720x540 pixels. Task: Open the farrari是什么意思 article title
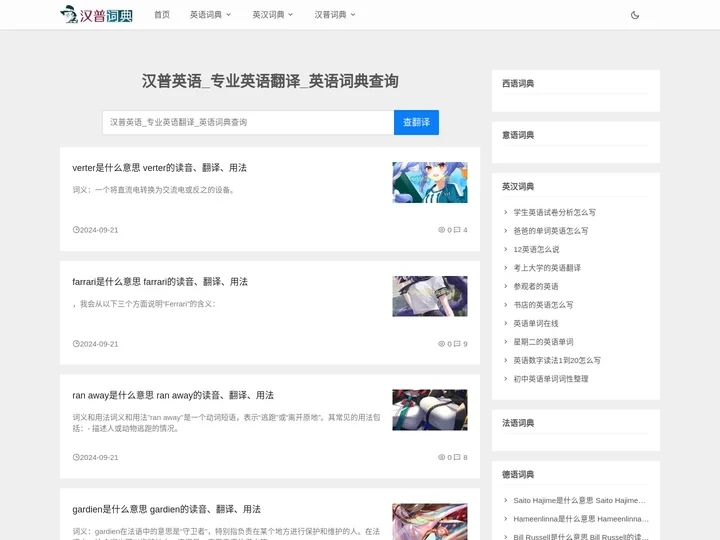point(160,281)
